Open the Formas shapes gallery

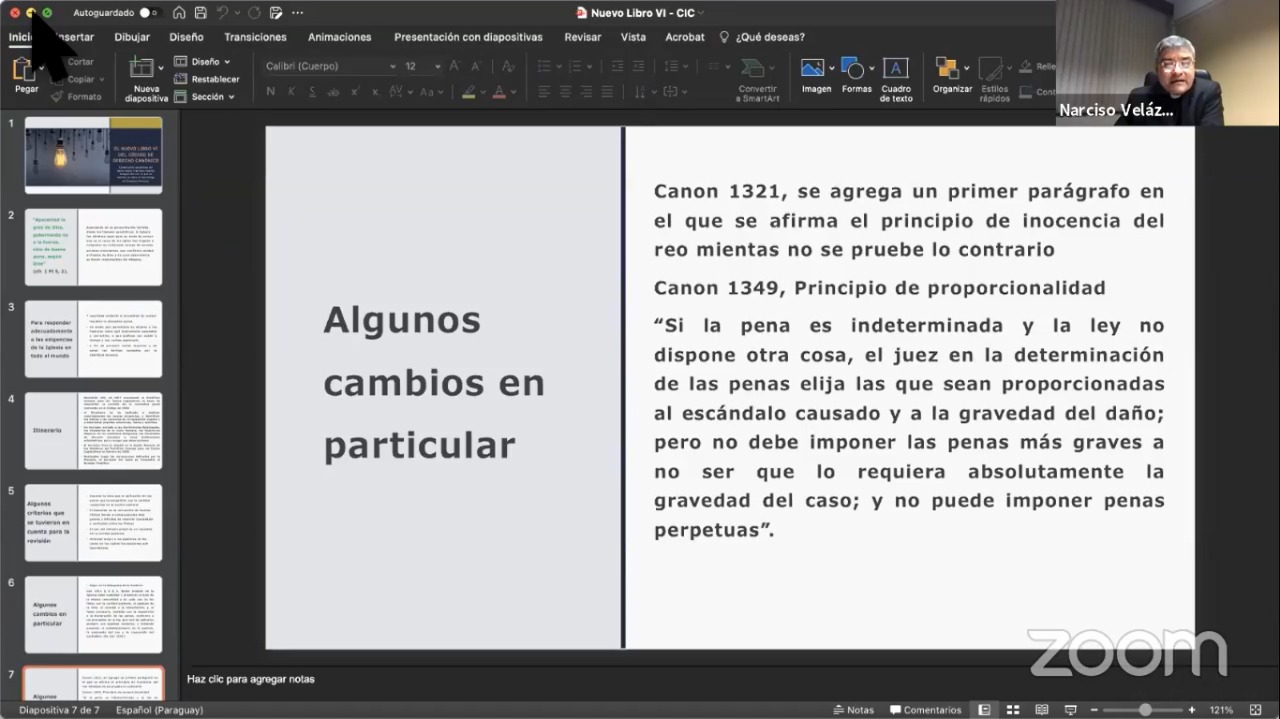853,69
